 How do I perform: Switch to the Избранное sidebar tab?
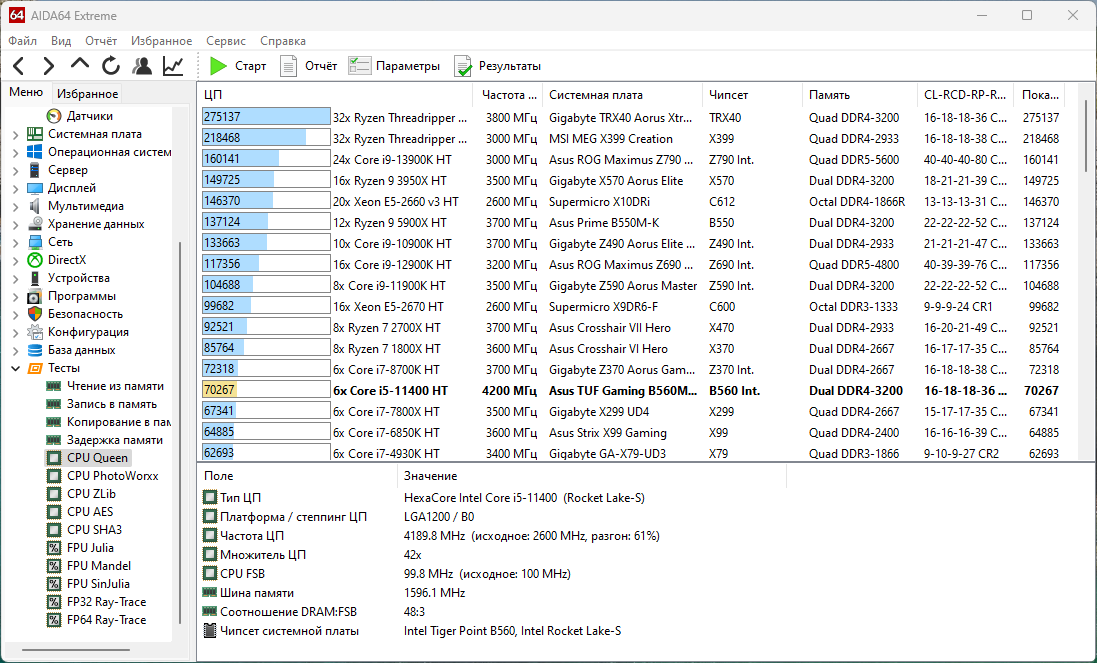click(87, 94)
